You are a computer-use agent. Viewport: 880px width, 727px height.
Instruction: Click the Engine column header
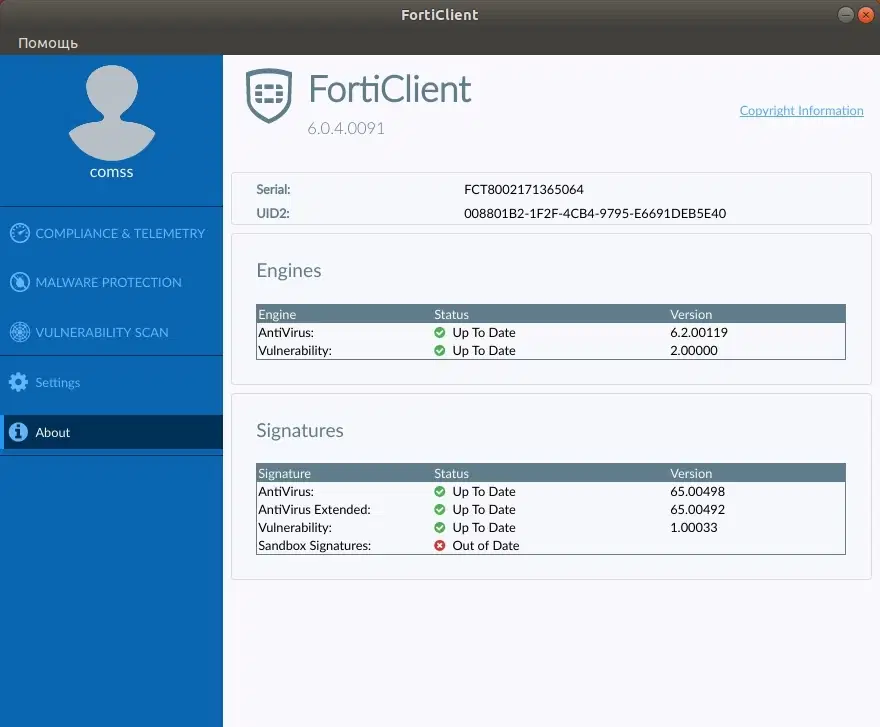tap(277, 314)
